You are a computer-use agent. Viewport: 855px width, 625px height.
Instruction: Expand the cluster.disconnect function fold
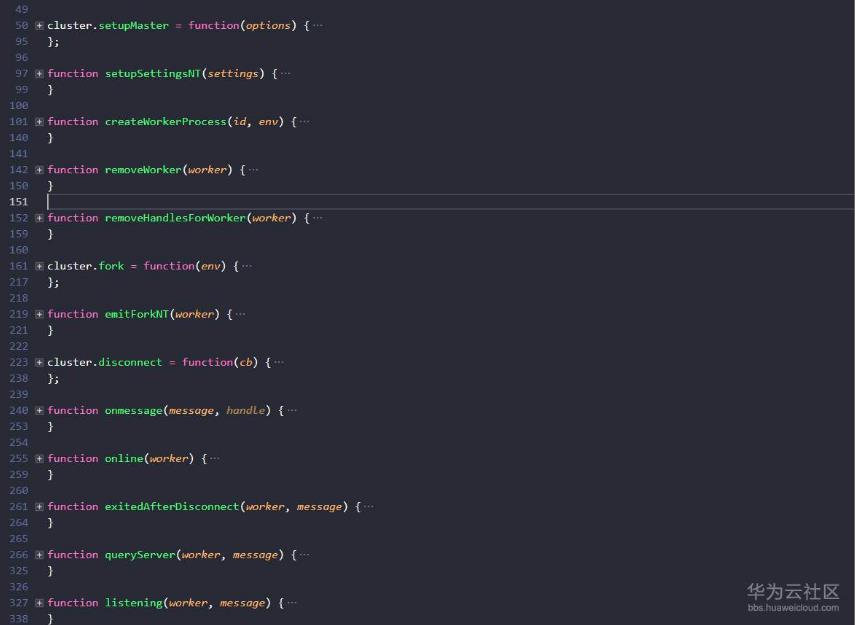pyautogui.click(x=39, y=362)
